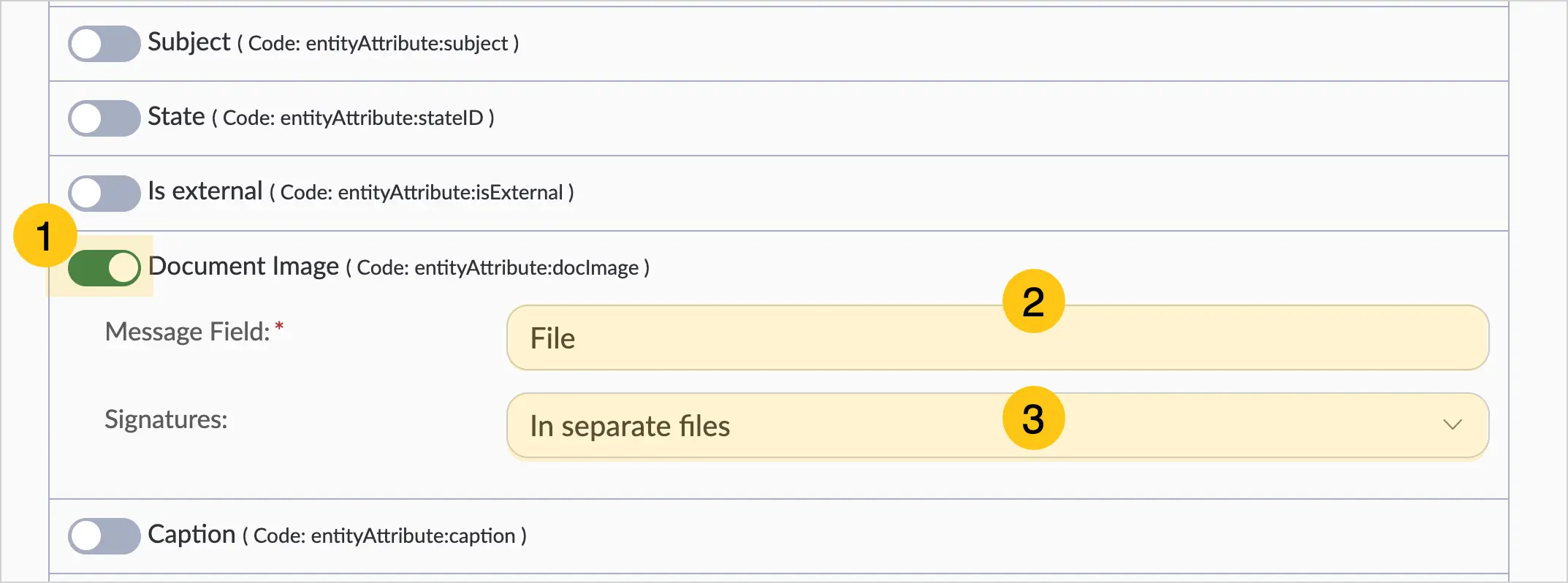Click the yellow number 1 marker badge
The height and width of the screenshot is (583, 1568).
[45, 235]
